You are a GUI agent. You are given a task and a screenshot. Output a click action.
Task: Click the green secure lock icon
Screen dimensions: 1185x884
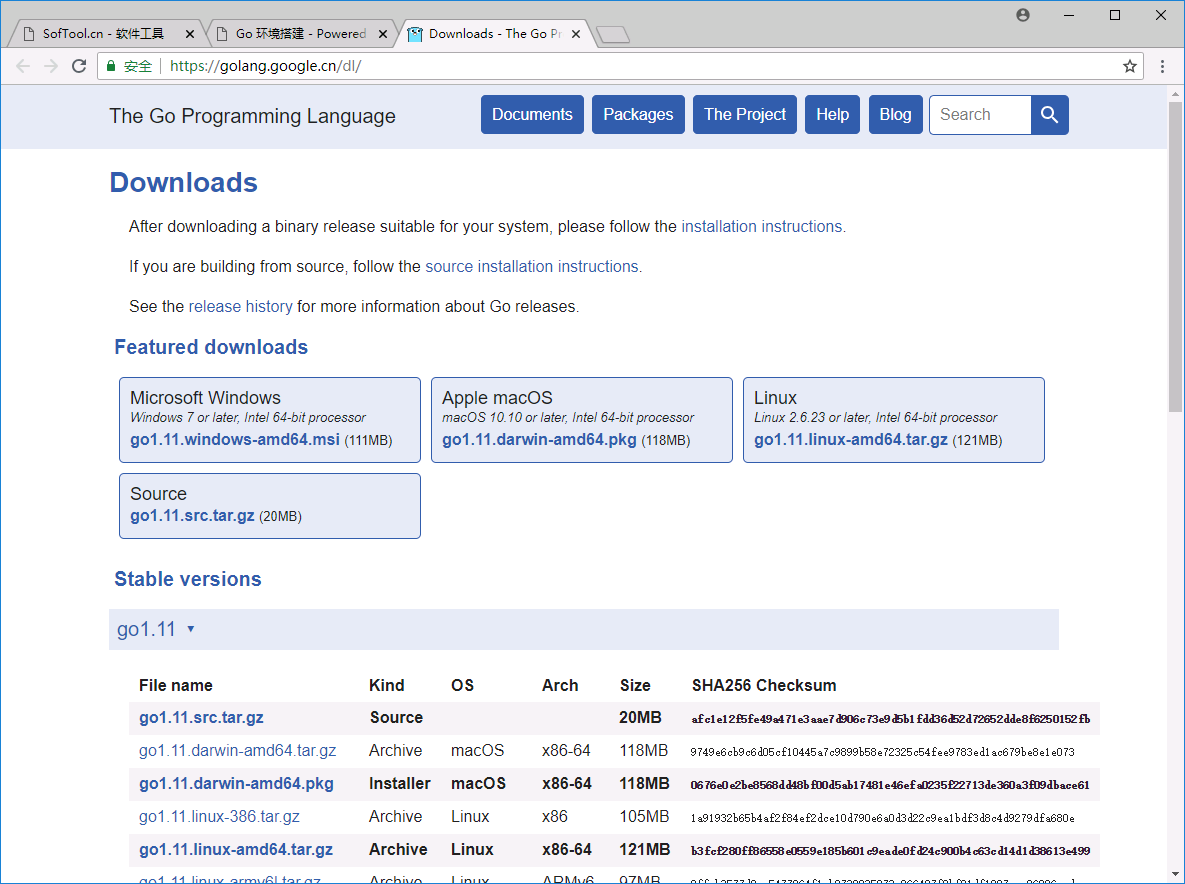pos(111,66)
